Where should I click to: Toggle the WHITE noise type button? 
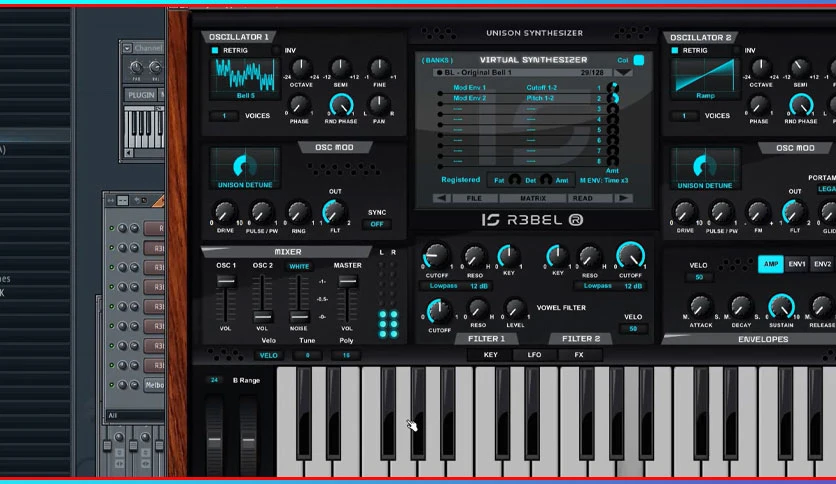(x=299, y=267)
